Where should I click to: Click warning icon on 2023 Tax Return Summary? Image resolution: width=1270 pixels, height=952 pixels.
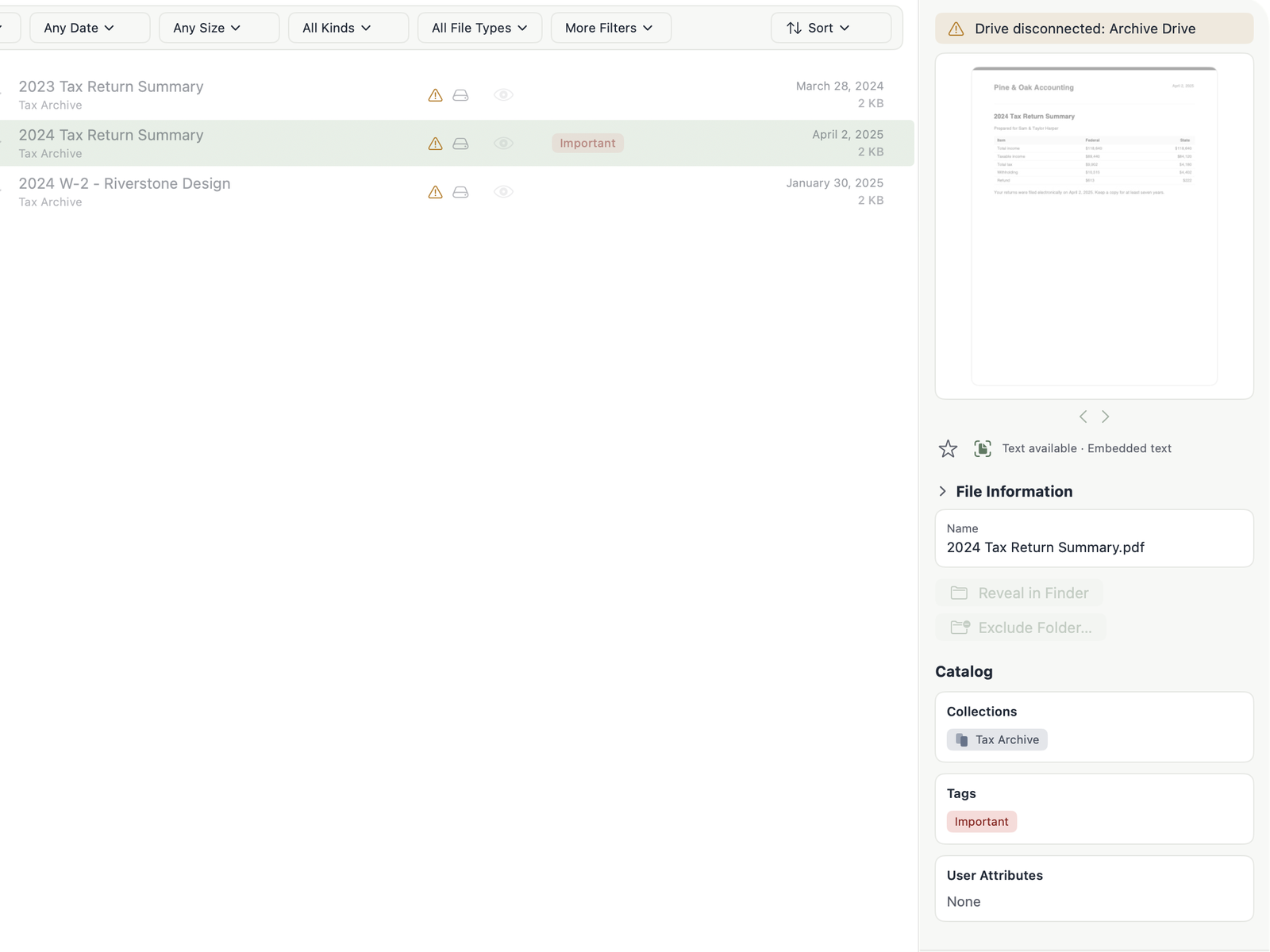click(435, 95)
